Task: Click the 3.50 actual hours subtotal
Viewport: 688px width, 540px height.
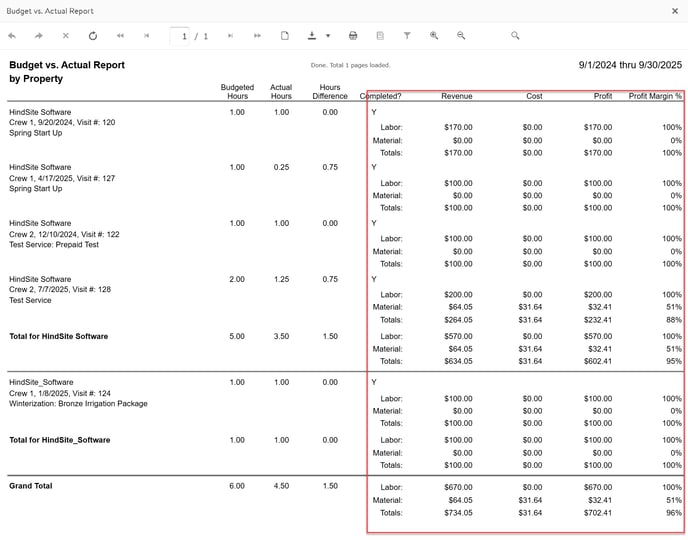Action: pyautogui.click(x=281, y=336)
